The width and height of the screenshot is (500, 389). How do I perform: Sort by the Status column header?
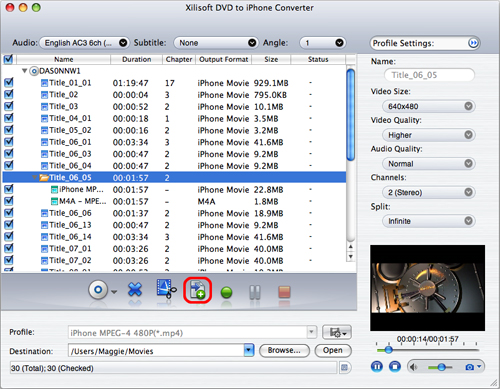coord(318,59)
